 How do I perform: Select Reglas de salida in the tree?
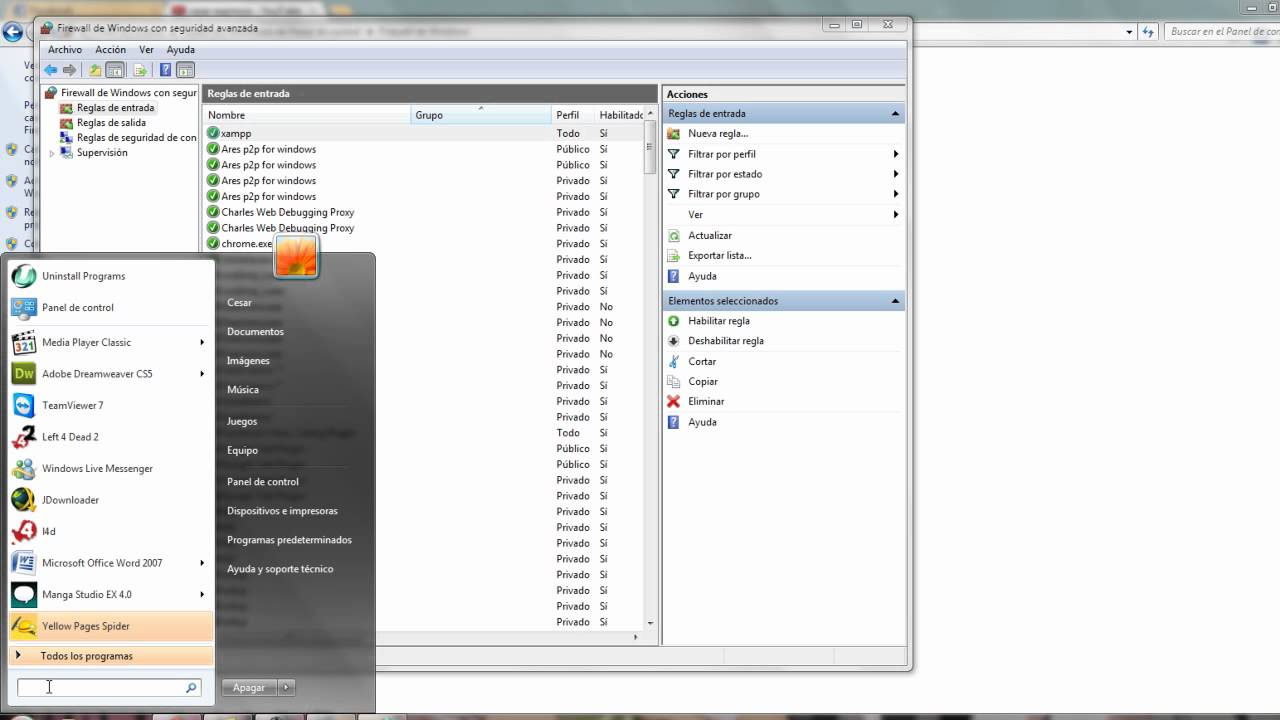[111, 123]
